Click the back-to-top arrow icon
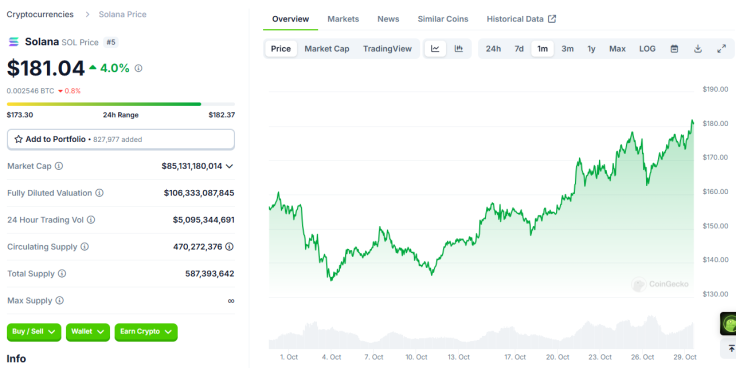 (731, 348)
